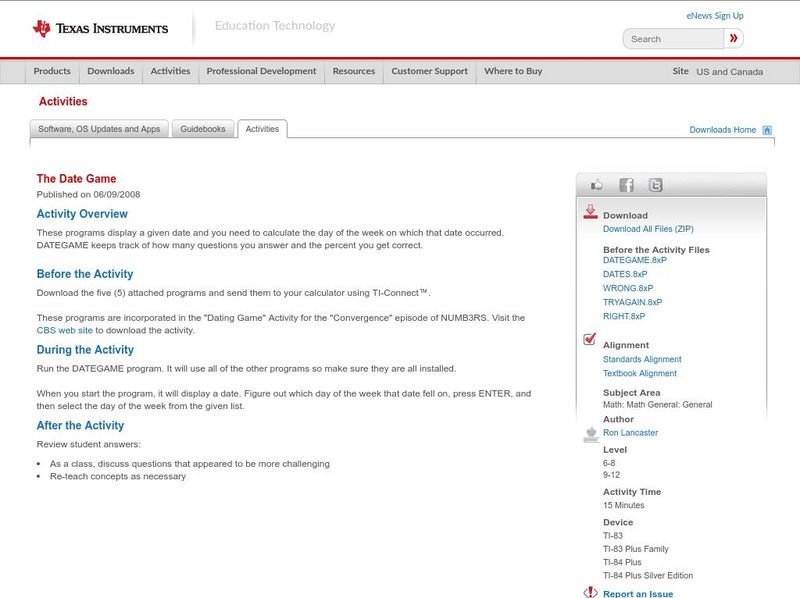Viewport: 800px width, 598px height.
Task: Click inside the Search input field
Action: click(670, 37)
